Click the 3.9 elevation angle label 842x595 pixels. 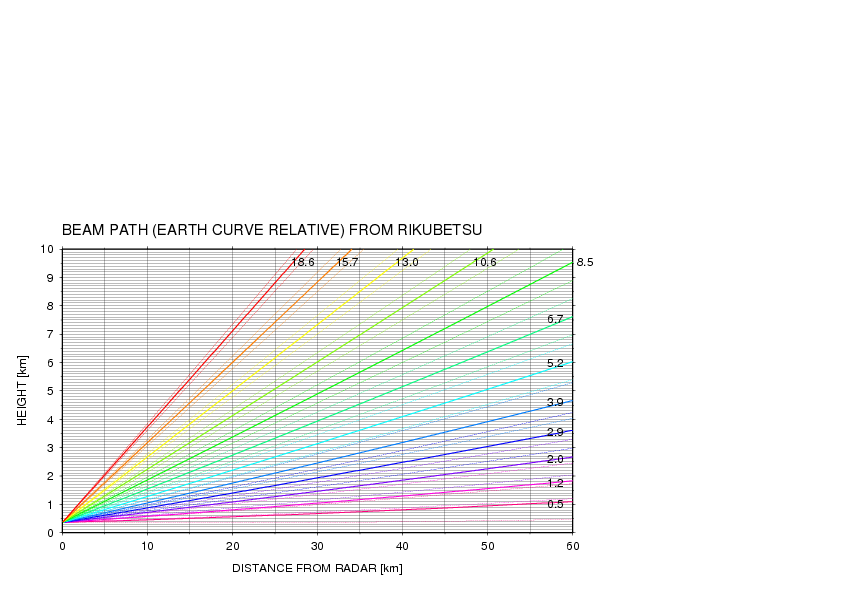[x=555, y=402]
